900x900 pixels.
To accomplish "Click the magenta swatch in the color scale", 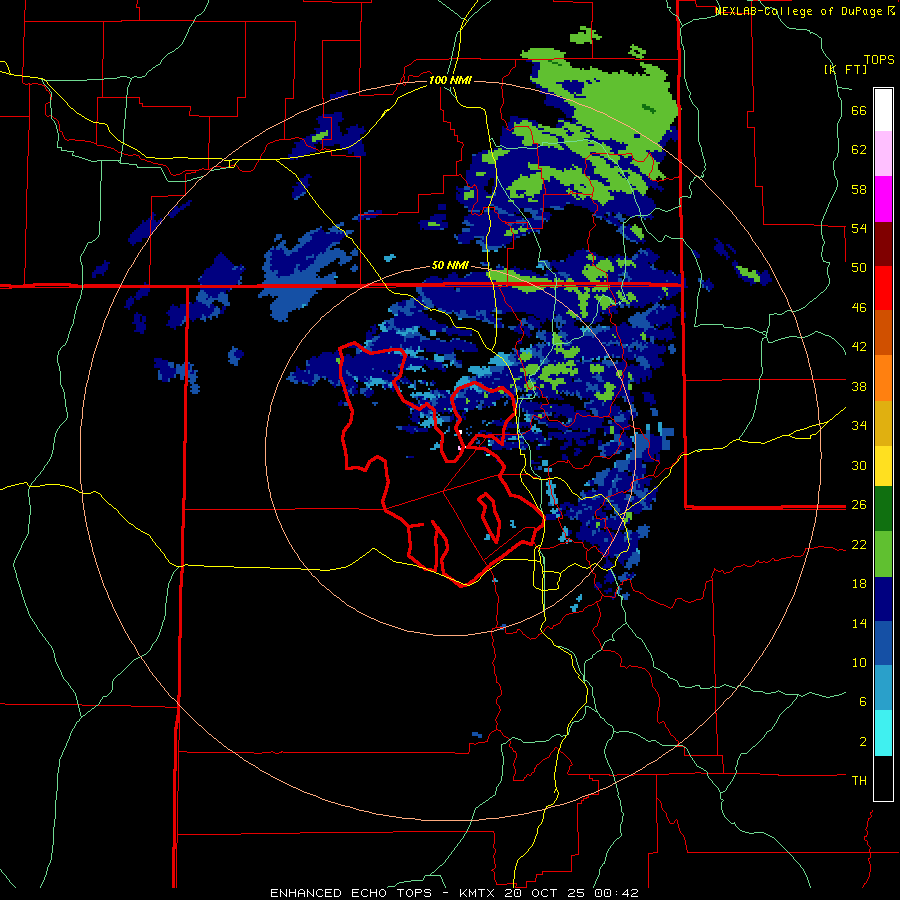I will (x=883, y=199).
